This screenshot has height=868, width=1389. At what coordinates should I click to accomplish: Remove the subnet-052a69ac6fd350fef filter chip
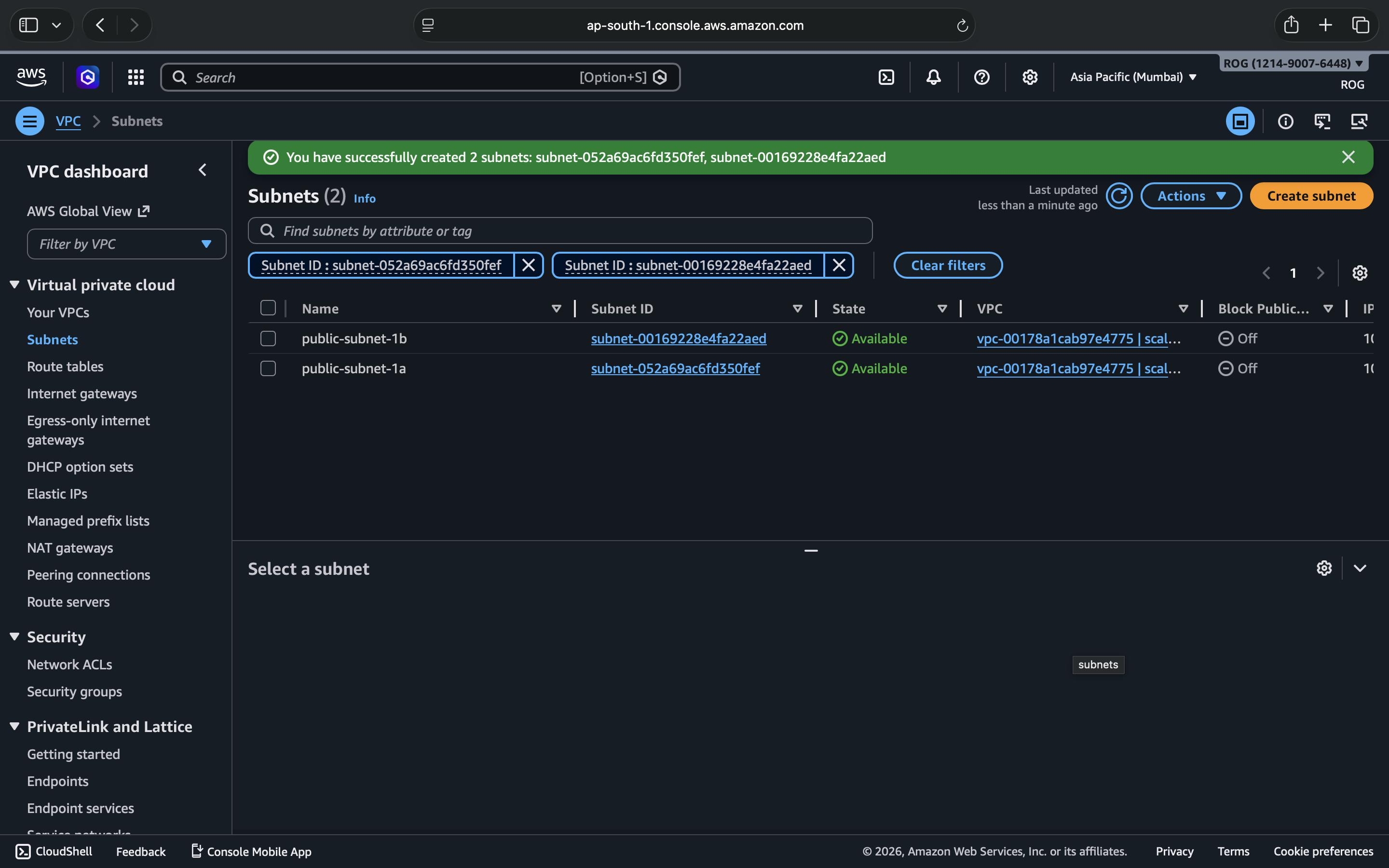pyautogui.click(x=528, y=265)
